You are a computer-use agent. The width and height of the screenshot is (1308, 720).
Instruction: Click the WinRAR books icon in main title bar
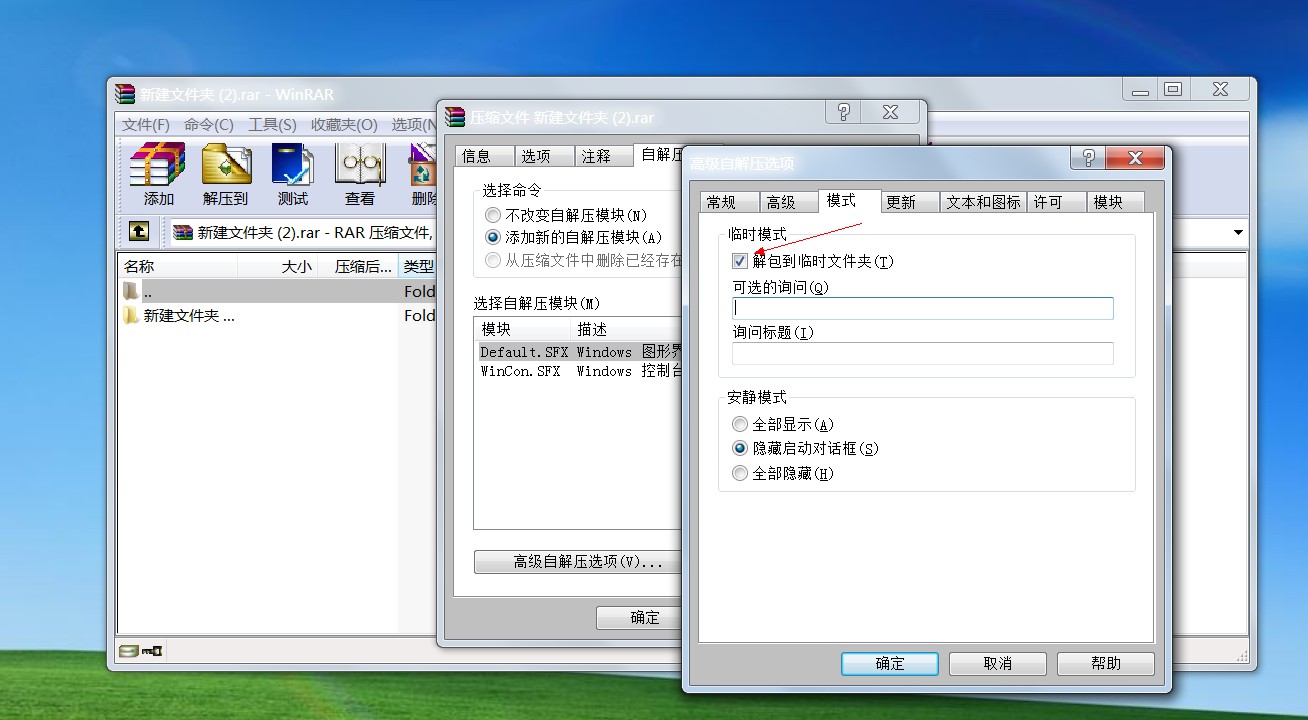[x=125, y=94]
